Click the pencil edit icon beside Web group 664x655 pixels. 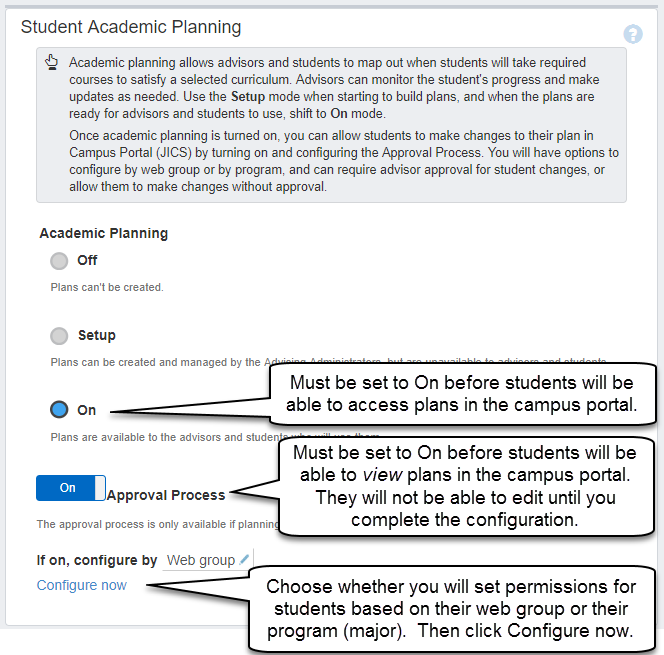(x=245, y=560)
